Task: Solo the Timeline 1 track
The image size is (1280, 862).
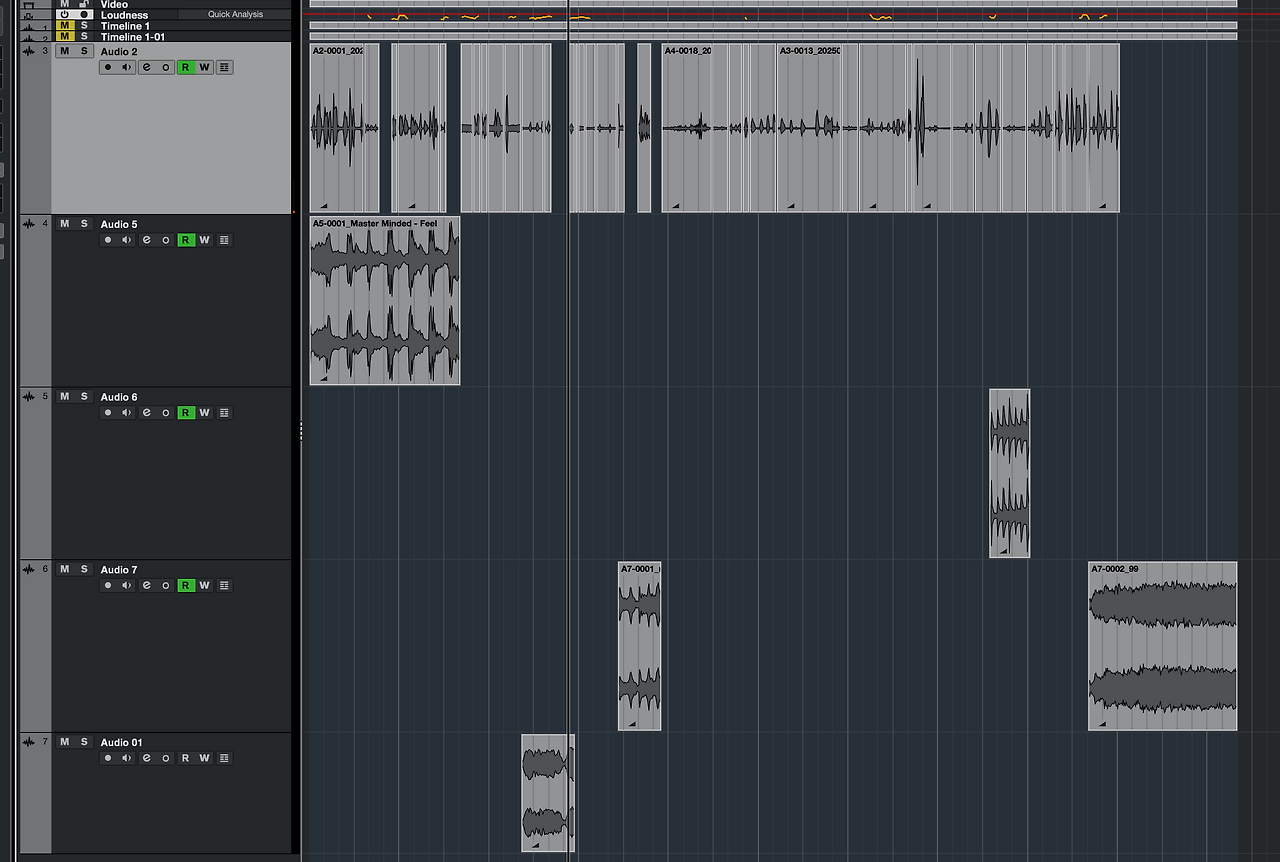Action: (84, 26)
